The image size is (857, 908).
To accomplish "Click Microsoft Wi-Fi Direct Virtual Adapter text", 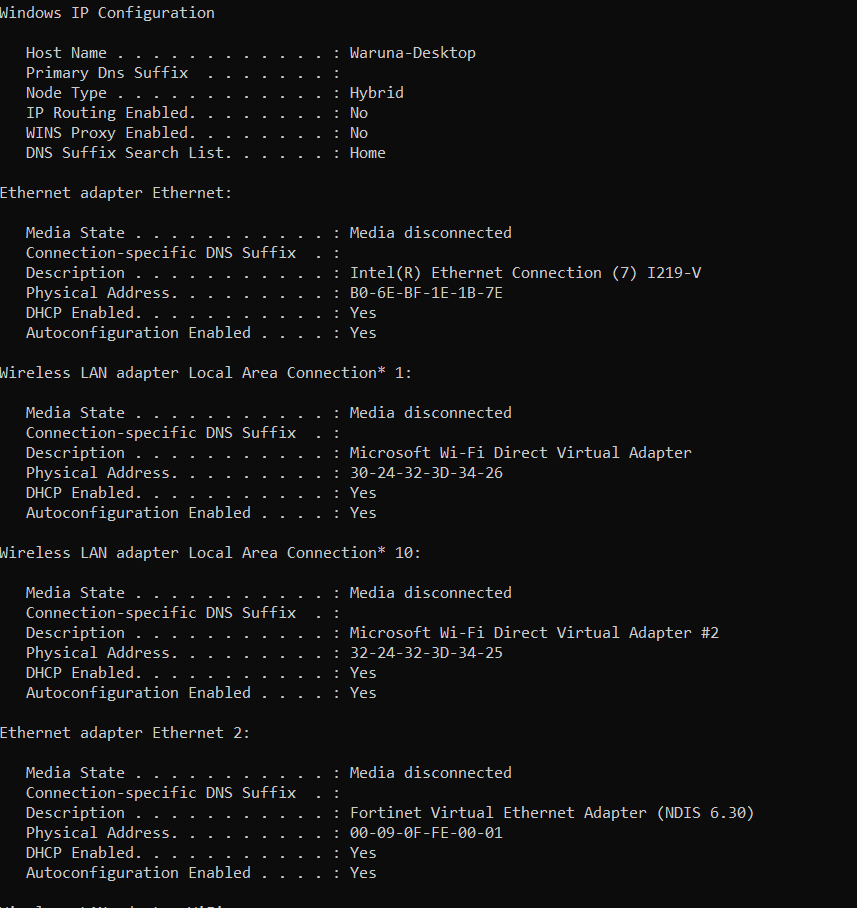I will (x=520, y=453).
